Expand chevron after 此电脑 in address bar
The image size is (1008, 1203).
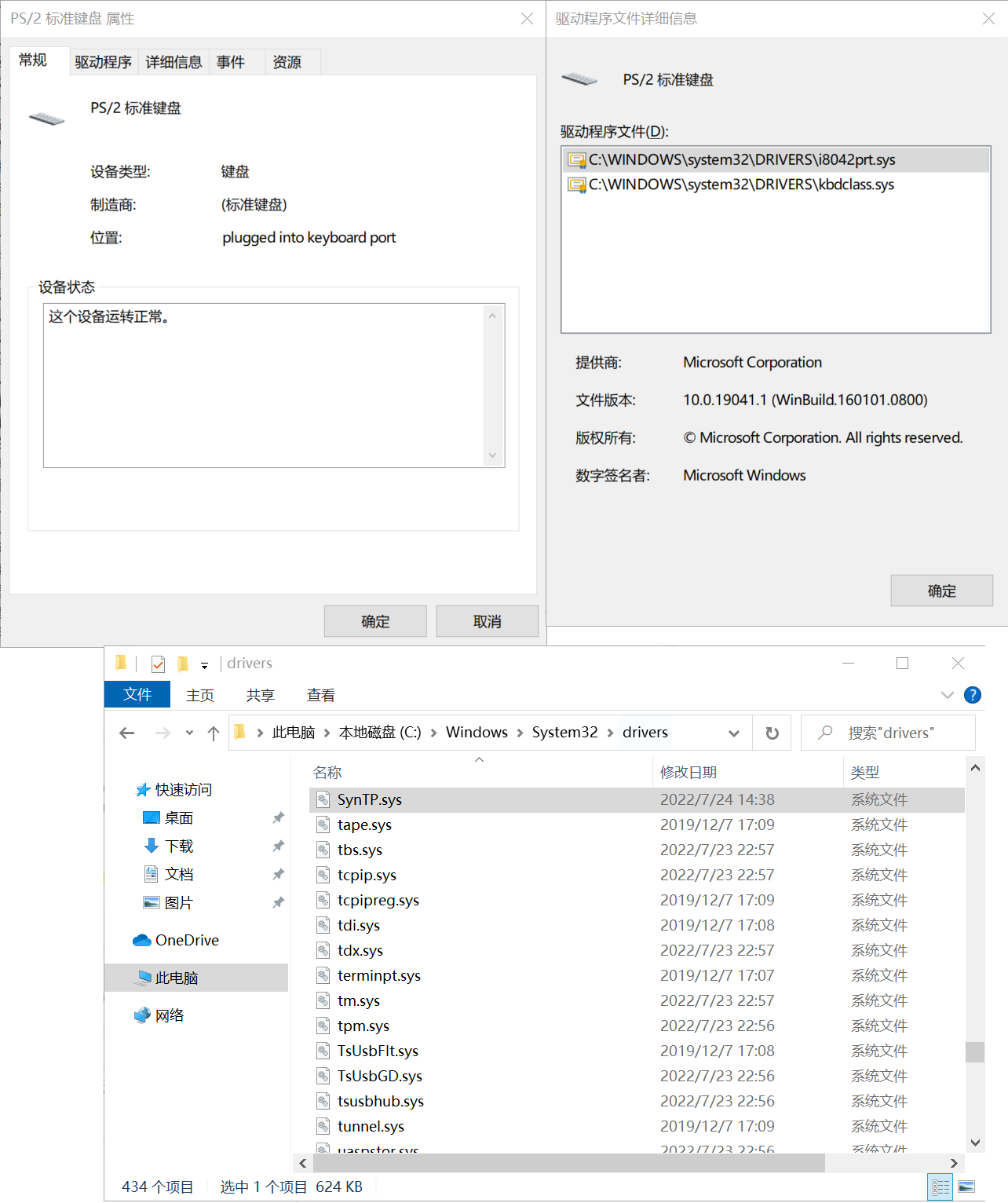[x=327, y=733]
